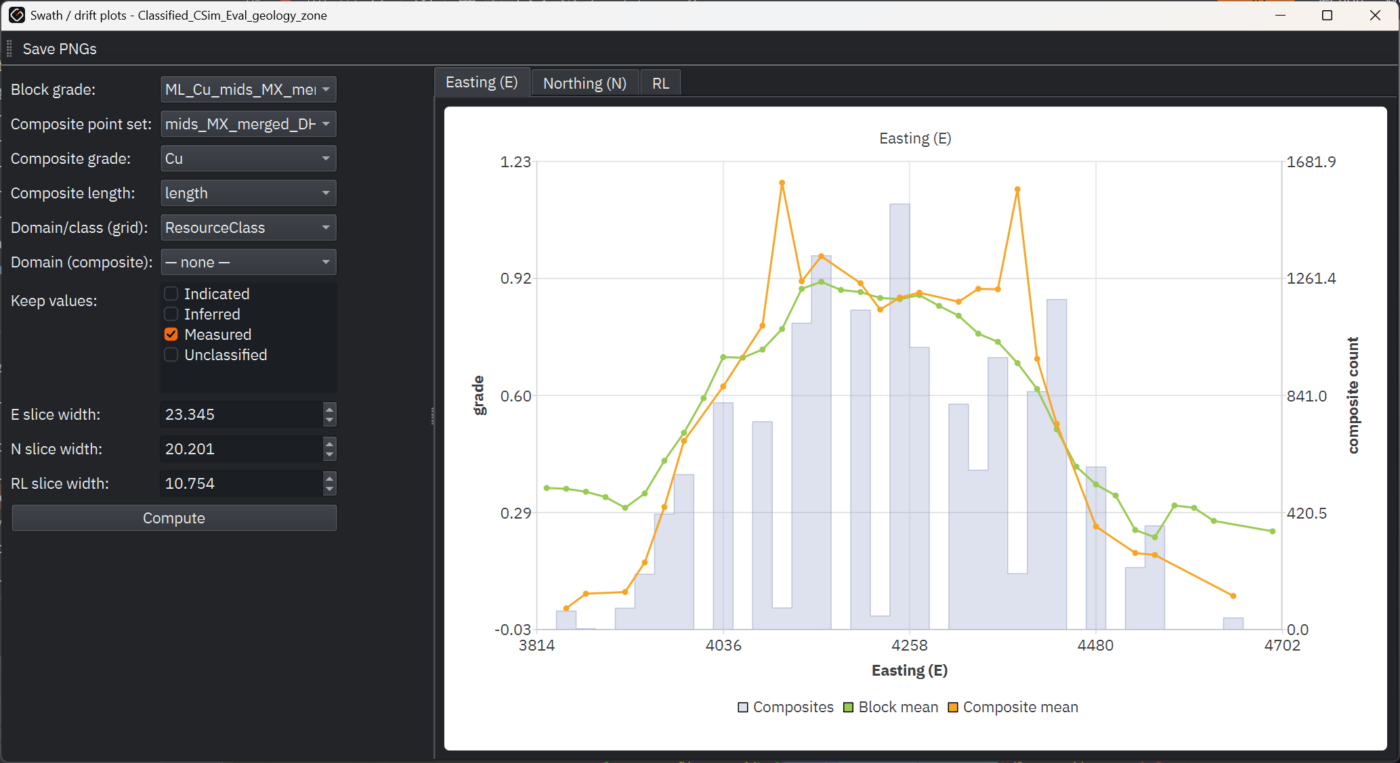
Task: Maximize the Swath / drift plots window
Action: pos(1327,15)
